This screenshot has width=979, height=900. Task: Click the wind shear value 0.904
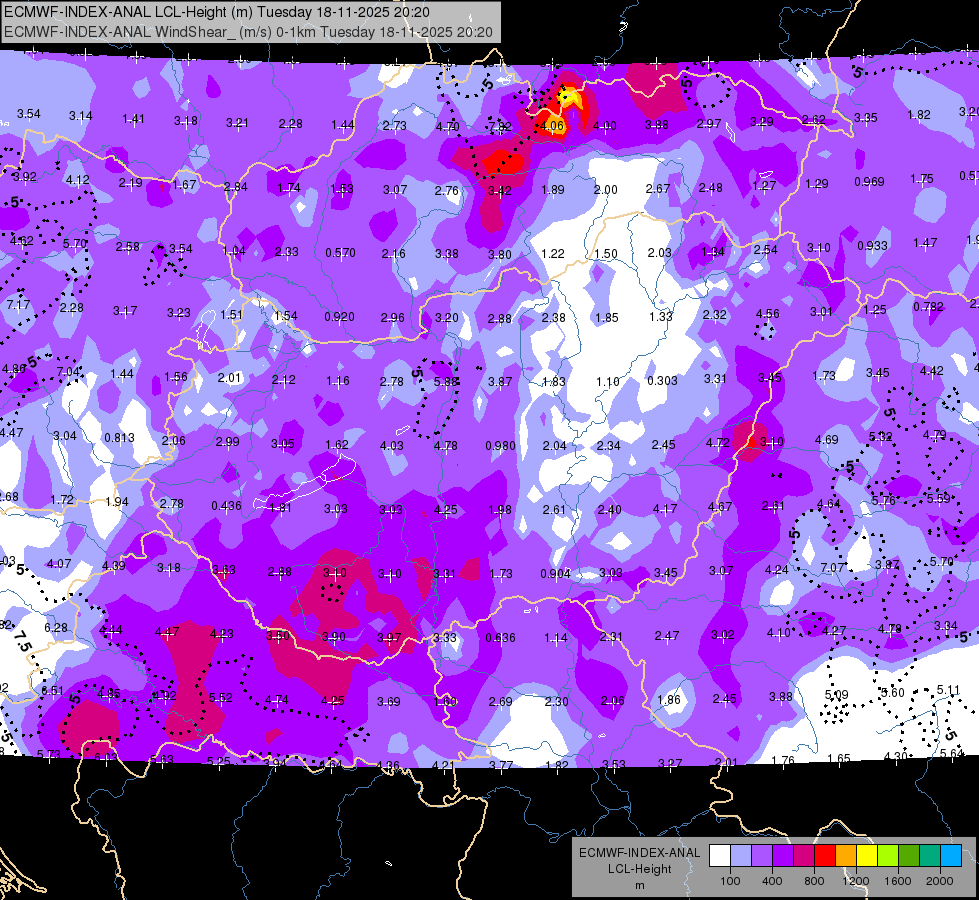coord(555,573)
